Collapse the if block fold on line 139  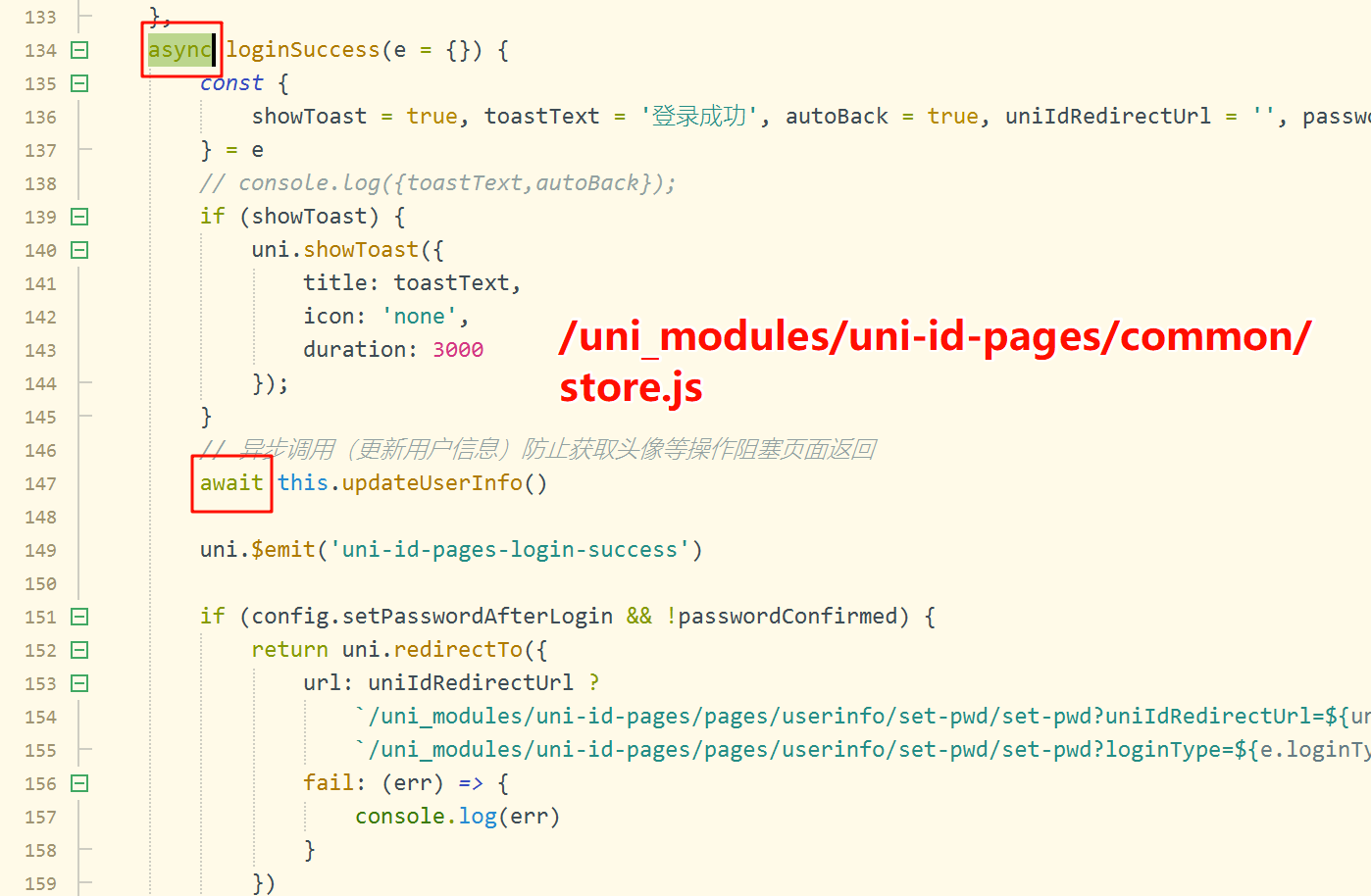click(80, 217)
